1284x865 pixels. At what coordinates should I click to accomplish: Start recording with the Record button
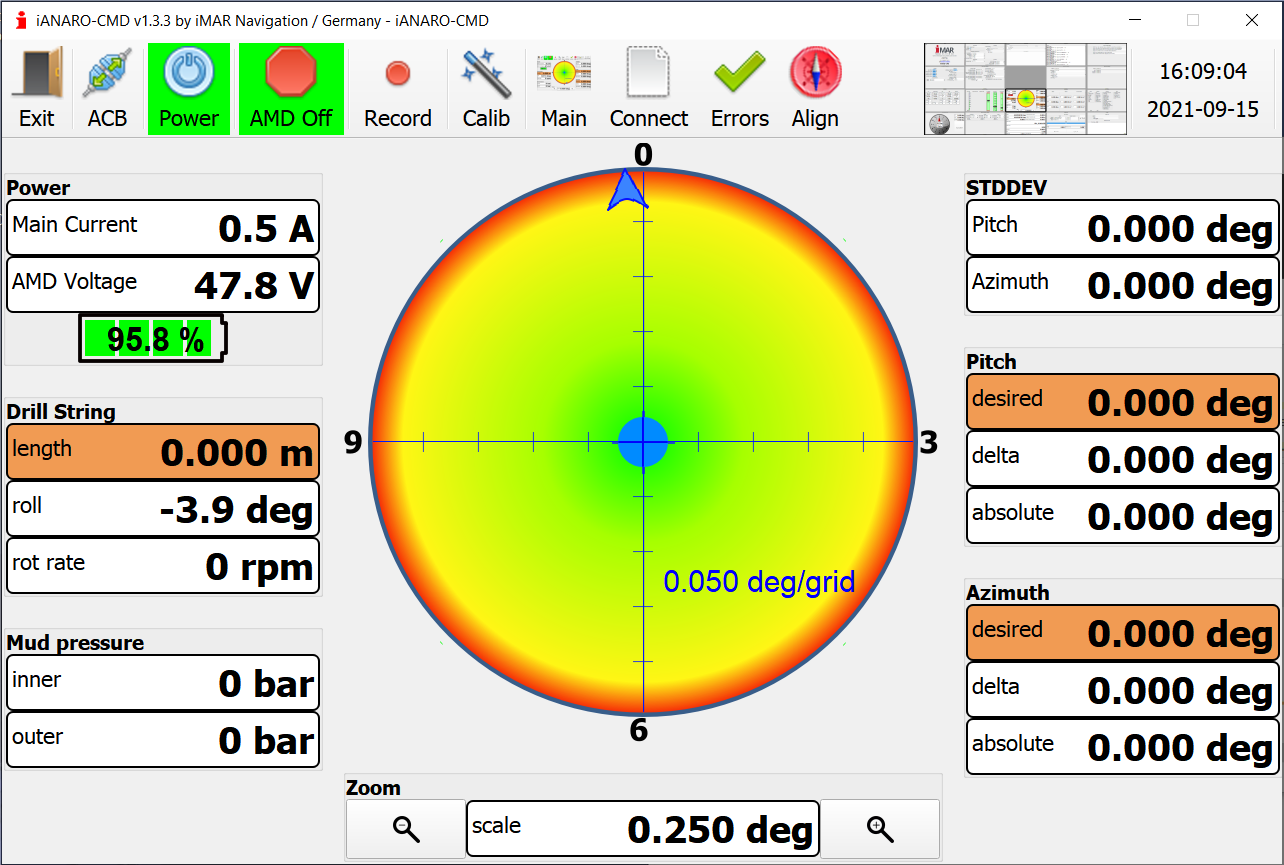click(398, 89)
